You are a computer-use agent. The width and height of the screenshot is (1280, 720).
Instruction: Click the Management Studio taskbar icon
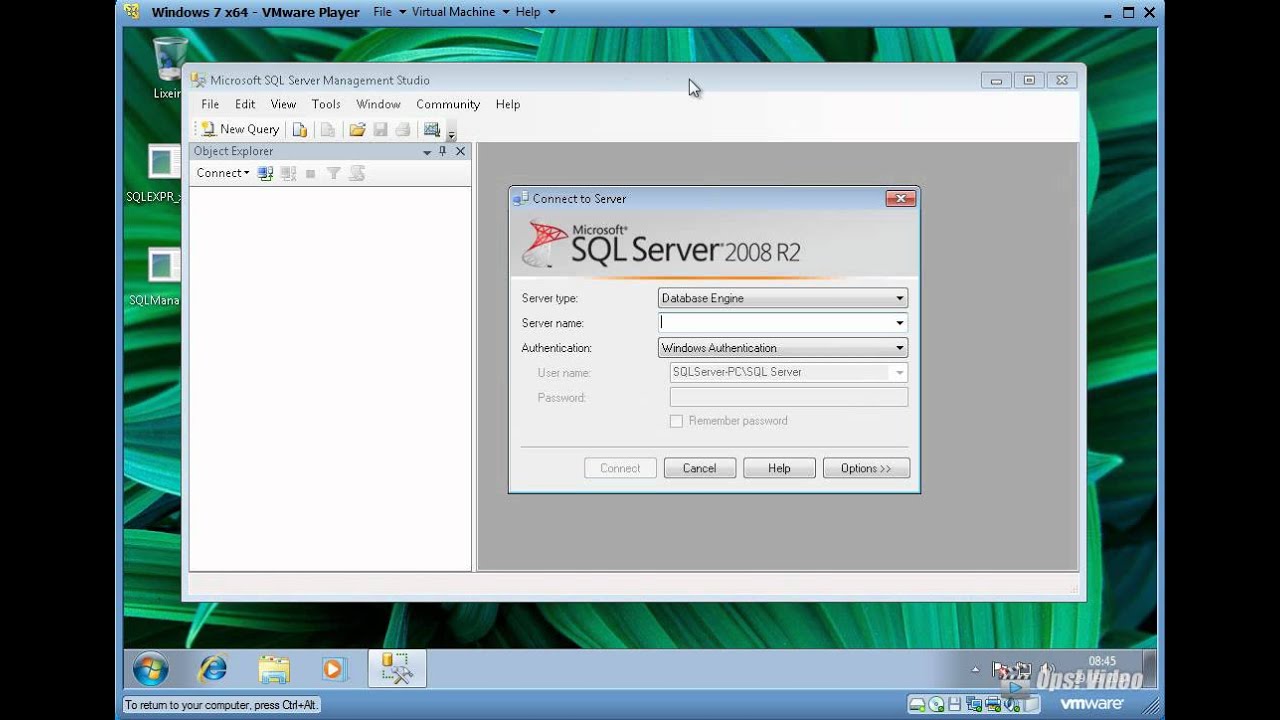(x=397, y=669)
